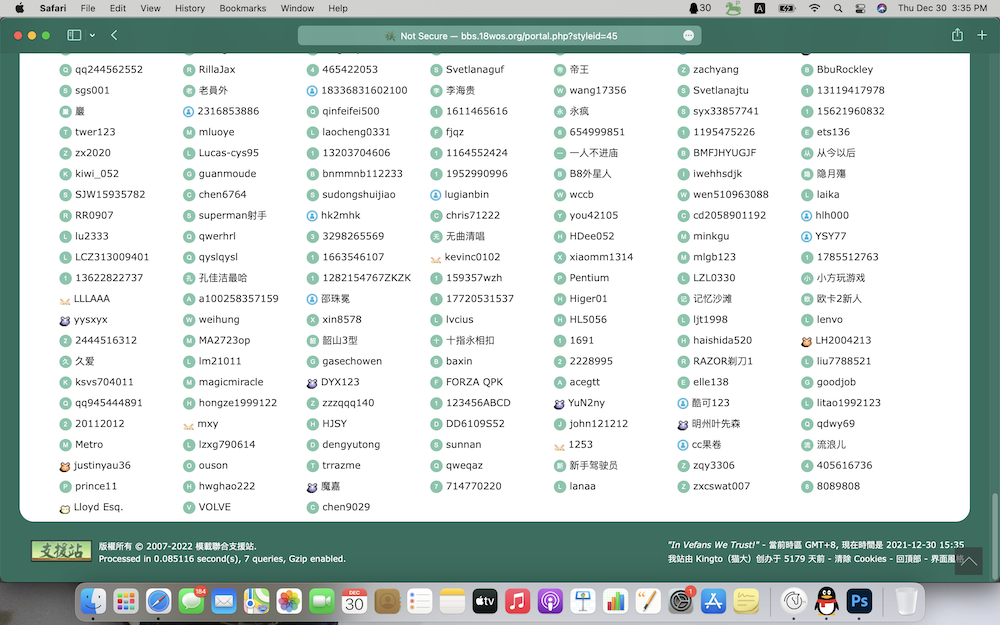This screenshot has width=1000, height=625.
Task: Click the Share icon in Safari toolbar
Action: [957, 35]
